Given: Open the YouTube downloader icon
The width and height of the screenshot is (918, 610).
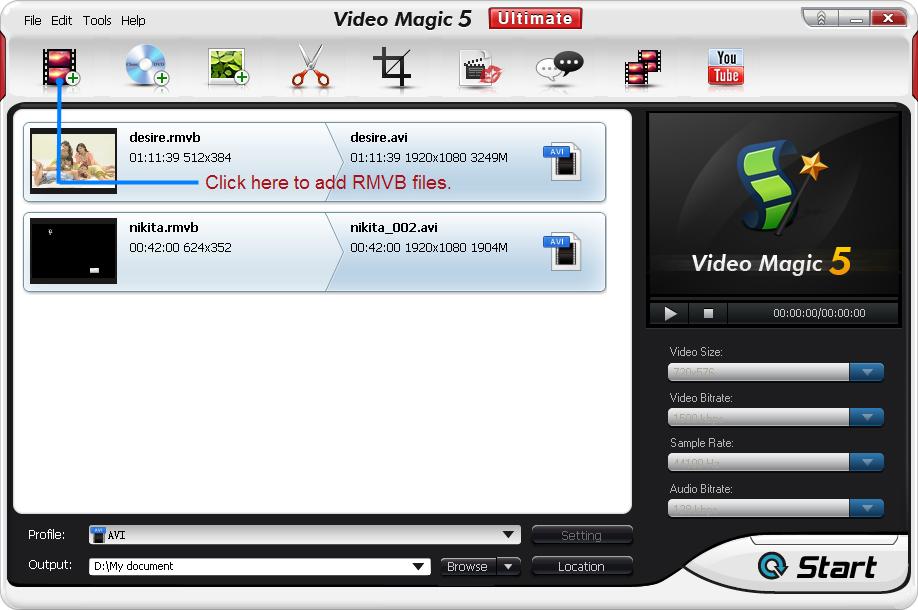Looking at the screenshot, I should coord(726,67).
